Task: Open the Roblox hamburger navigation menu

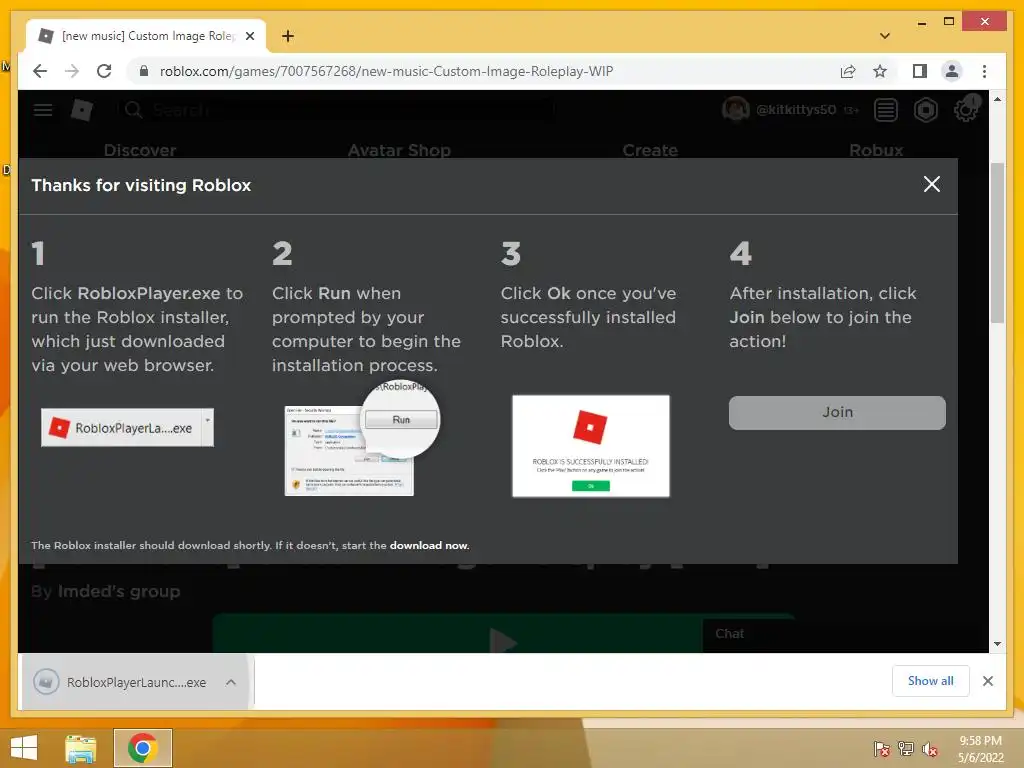Action: point(43,110)
